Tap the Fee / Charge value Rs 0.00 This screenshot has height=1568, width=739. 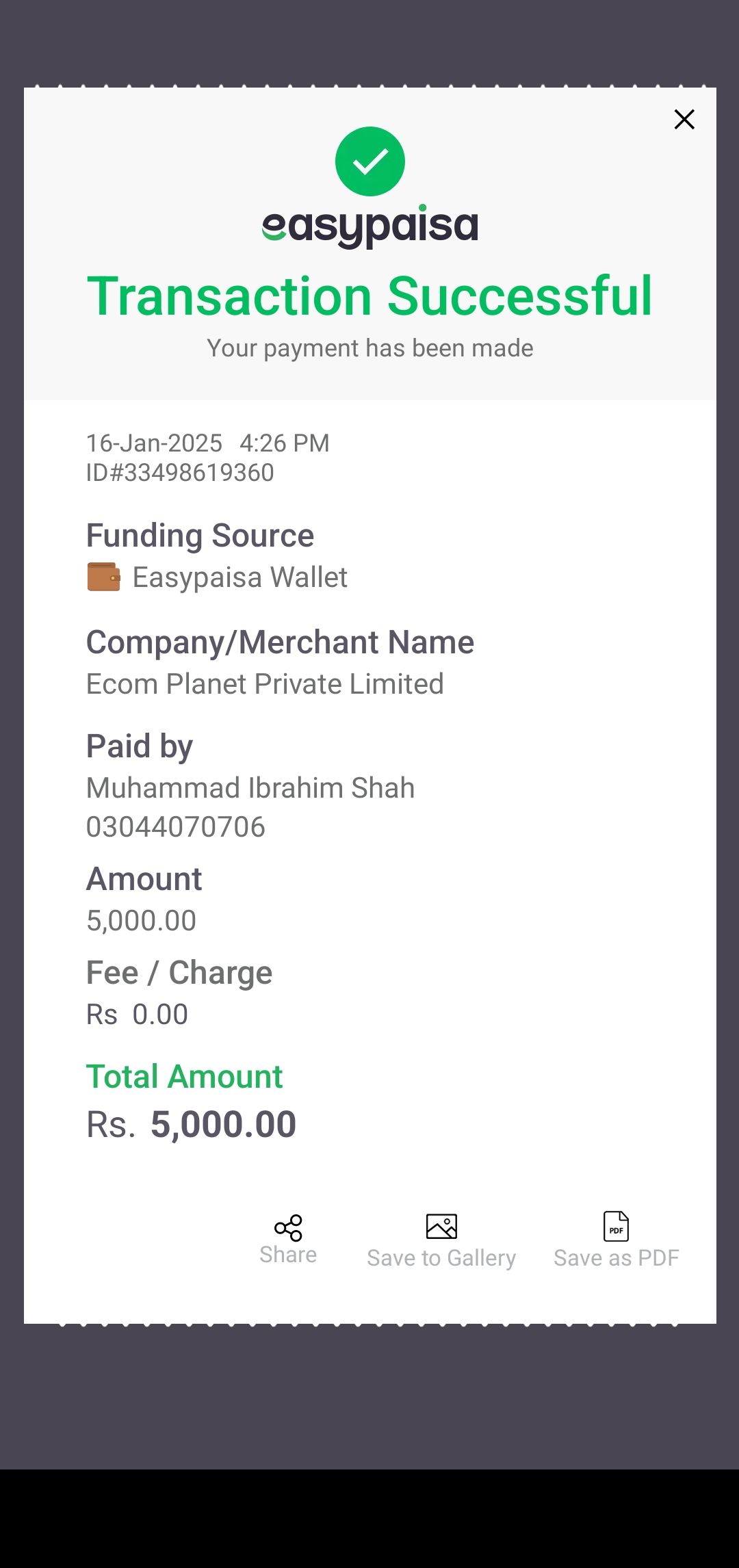[137, 1015]
